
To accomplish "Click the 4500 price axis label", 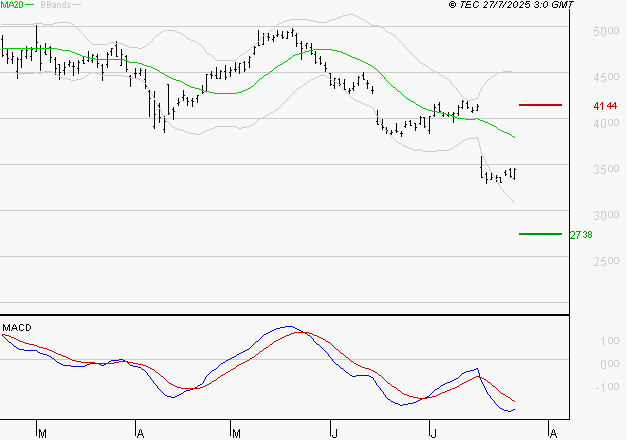I will (606, 78).
